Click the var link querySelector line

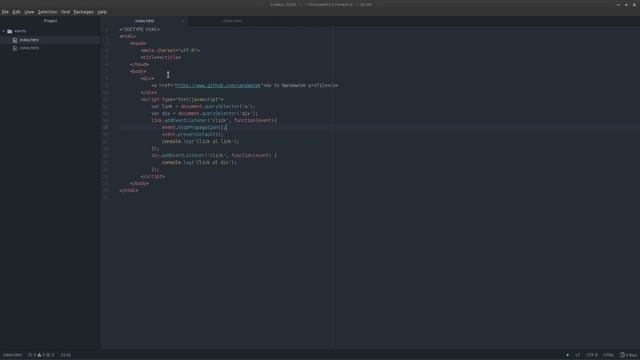[203, 107]
